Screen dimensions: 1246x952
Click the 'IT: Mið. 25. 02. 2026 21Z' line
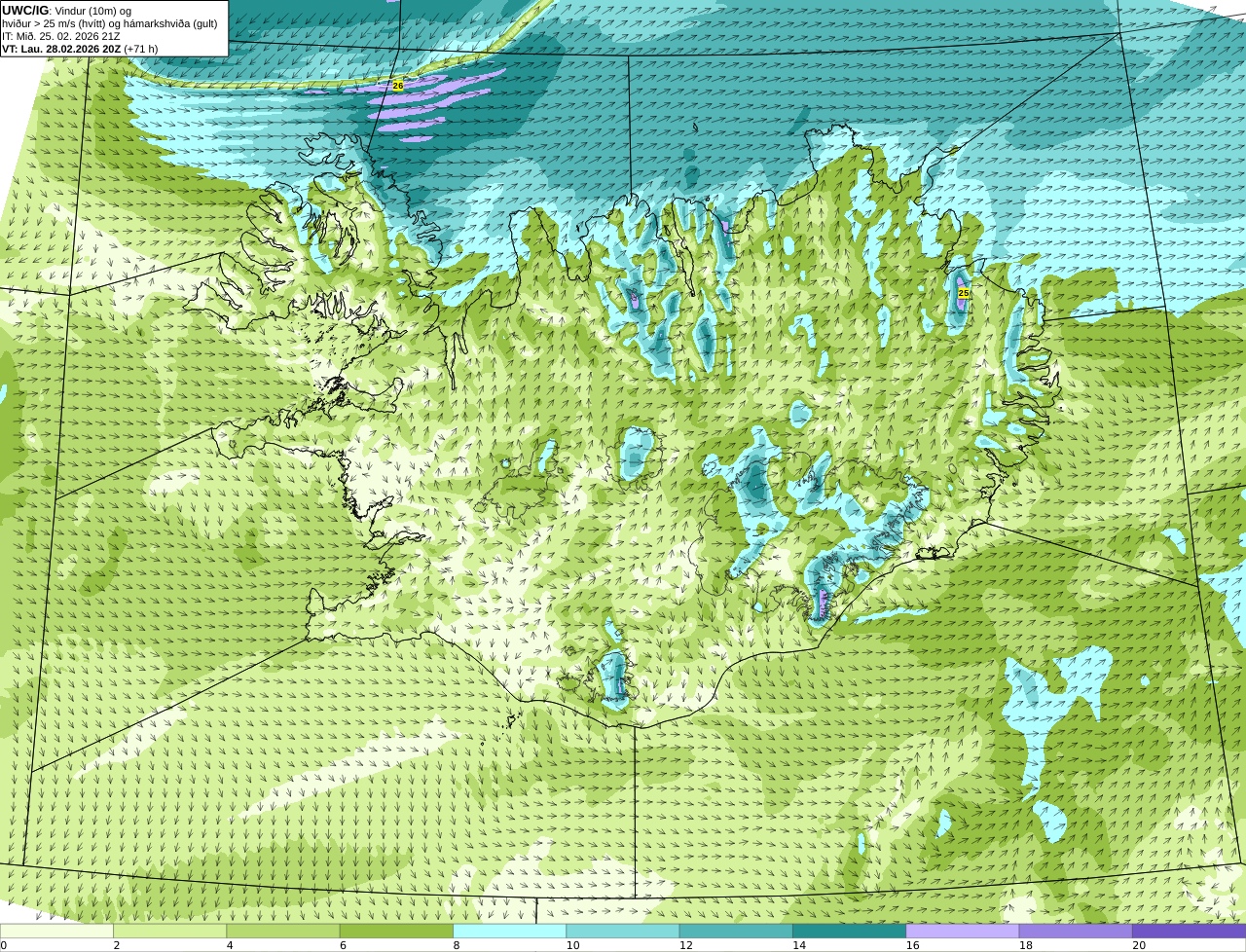coord(61,36)
